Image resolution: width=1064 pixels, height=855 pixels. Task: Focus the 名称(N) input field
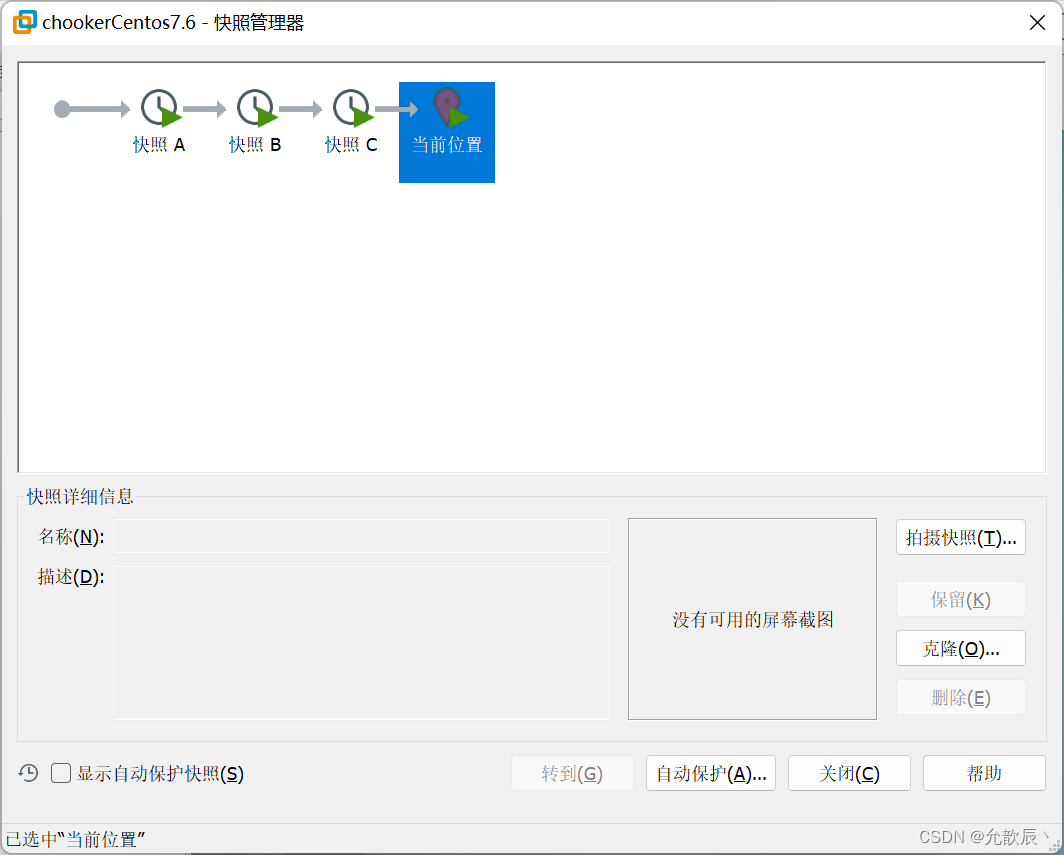click(x=361, y=536)
